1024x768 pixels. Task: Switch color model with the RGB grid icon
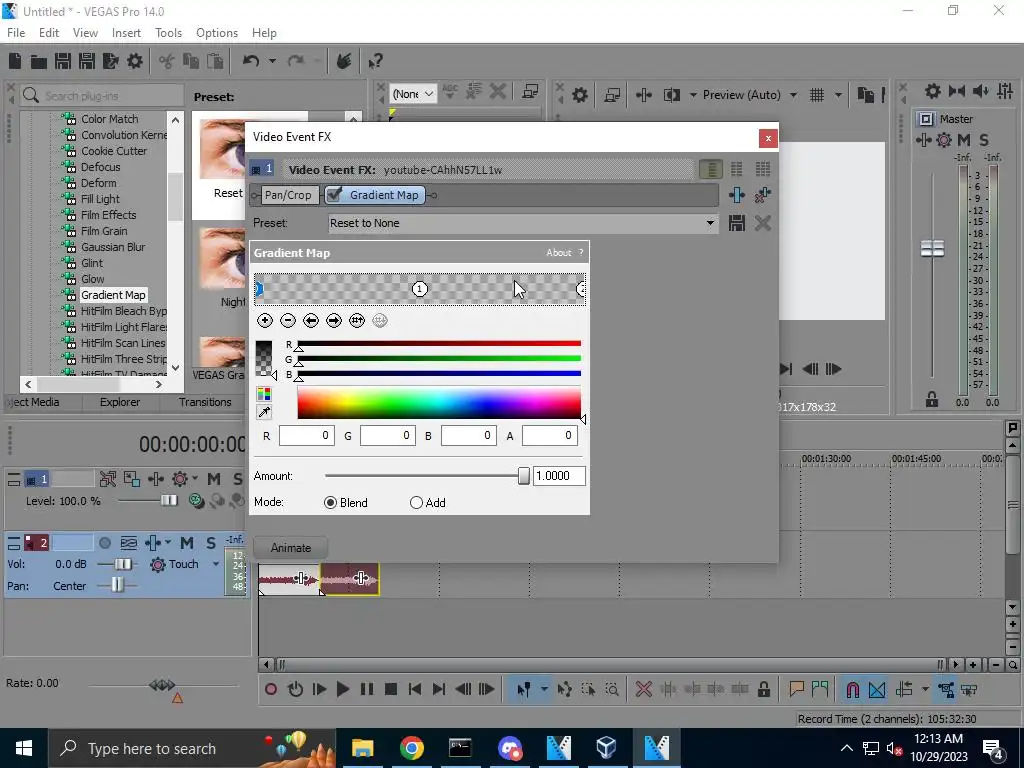264,394
